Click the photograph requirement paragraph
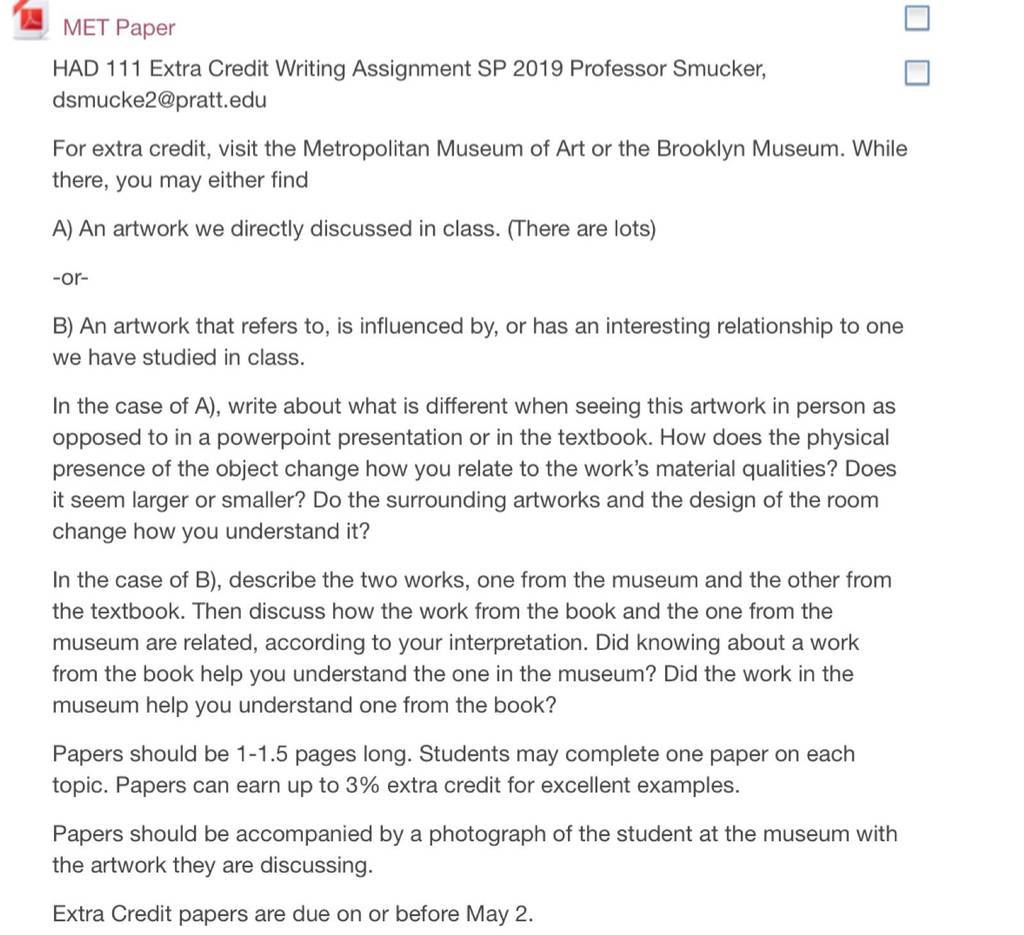1024x935 pixels. coord(475,849)
